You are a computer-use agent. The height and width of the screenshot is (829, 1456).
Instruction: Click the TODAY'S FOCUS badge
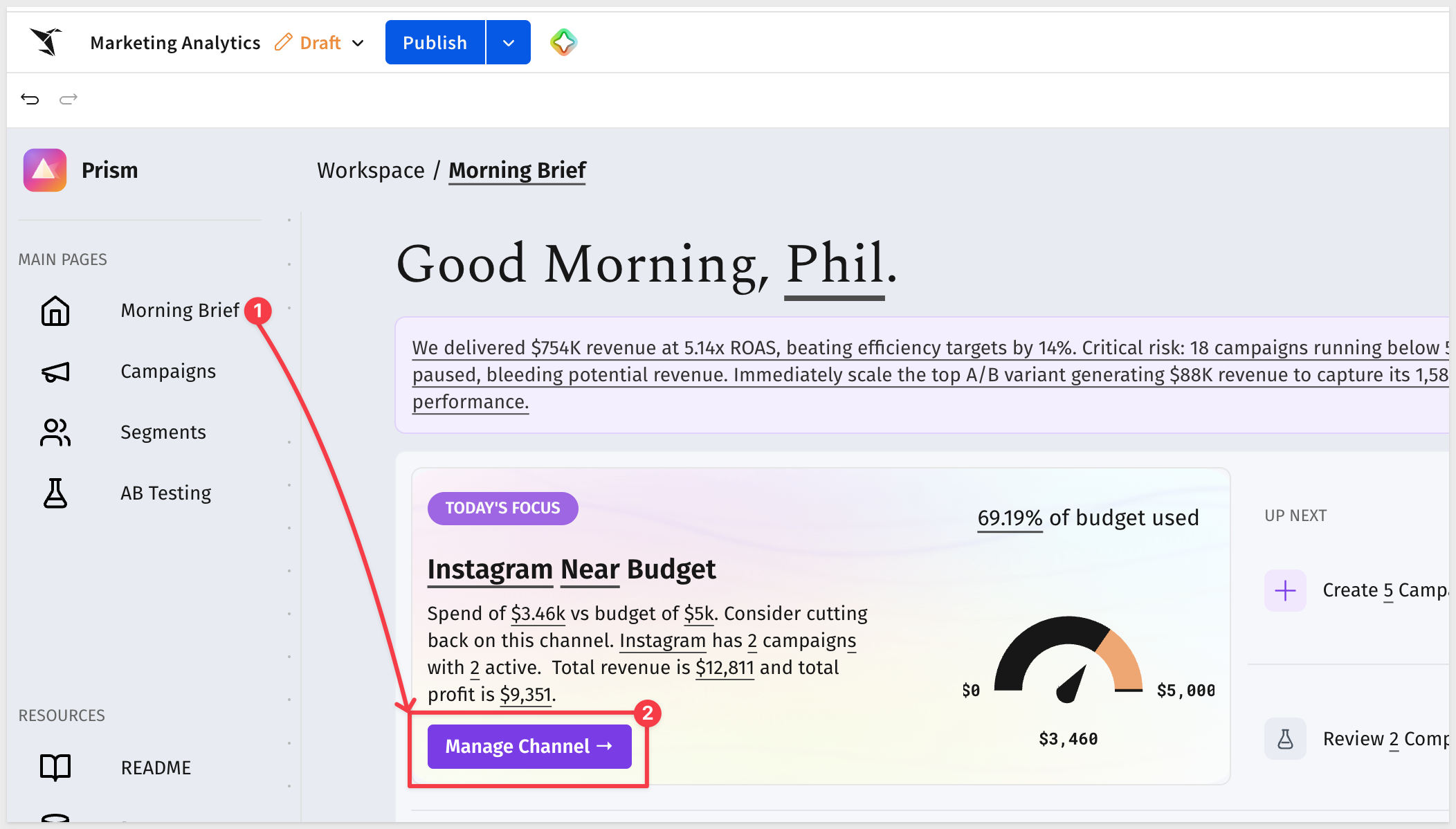(503, 509)
